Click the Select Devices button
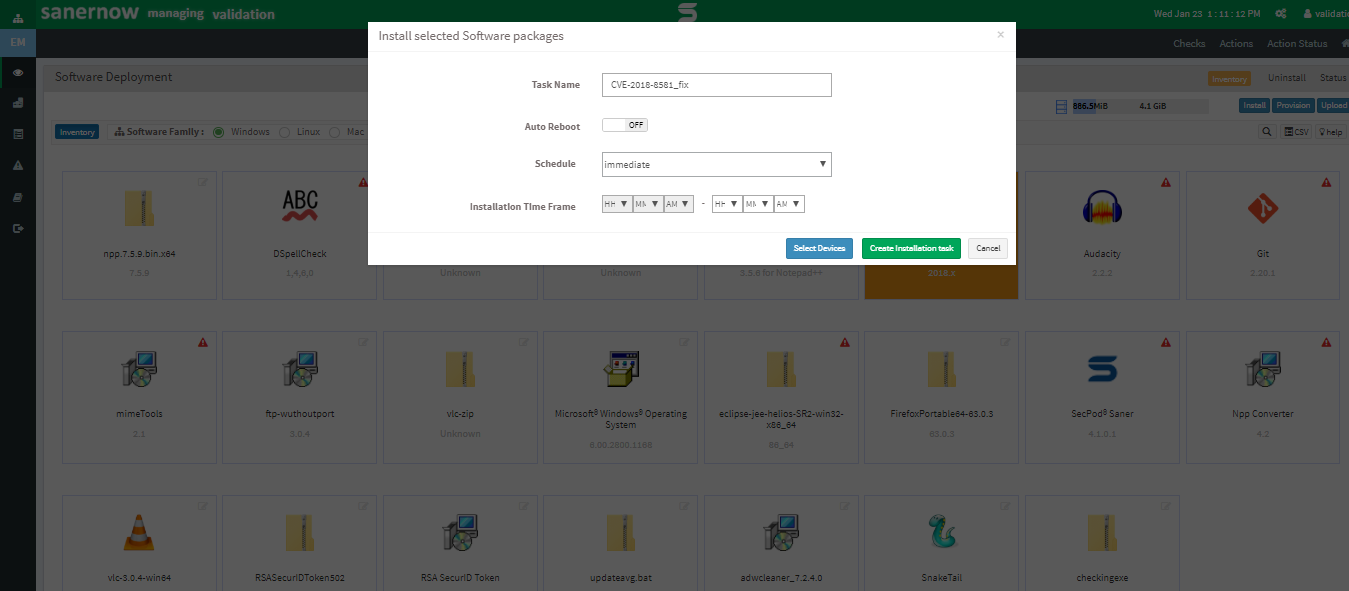This screenshot has width=1349, height=591. coord(819,248)
